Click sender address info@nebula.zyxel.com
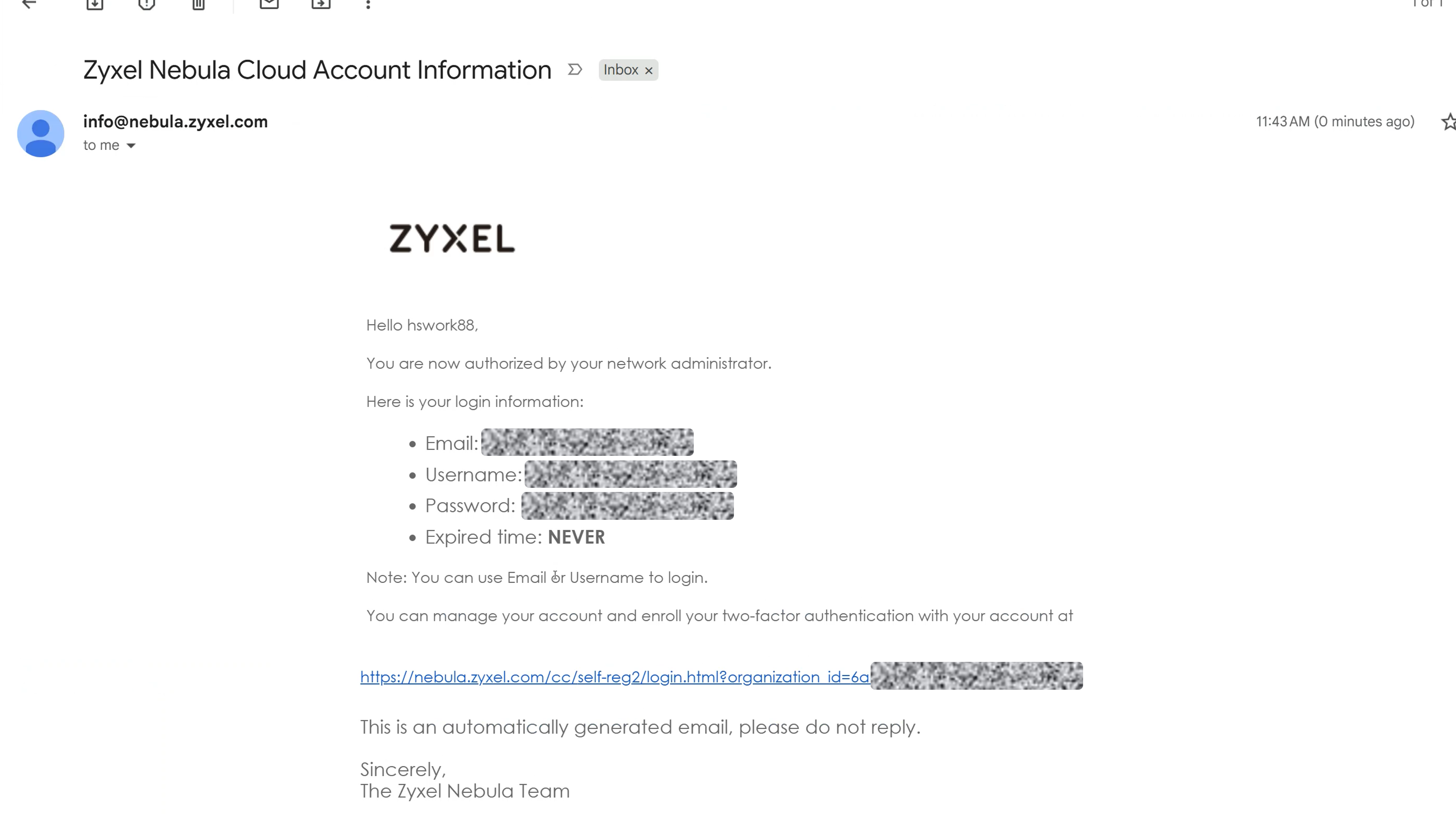Image resolution: width=1456 pixels, height=819 pixels. point(175,122)
